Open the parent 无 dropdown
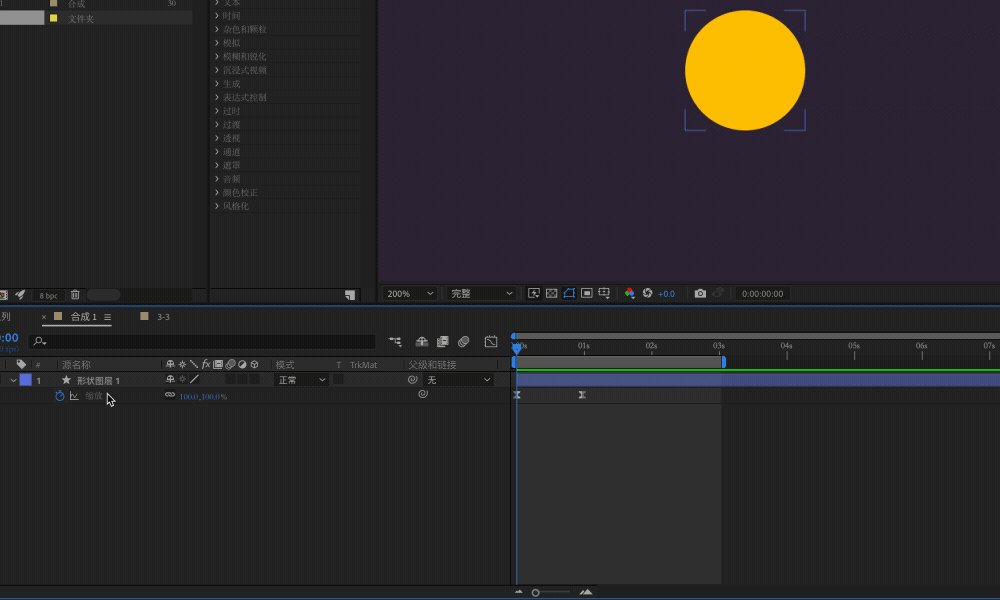This screenshot has width=1000, height=600. point(458,380)
